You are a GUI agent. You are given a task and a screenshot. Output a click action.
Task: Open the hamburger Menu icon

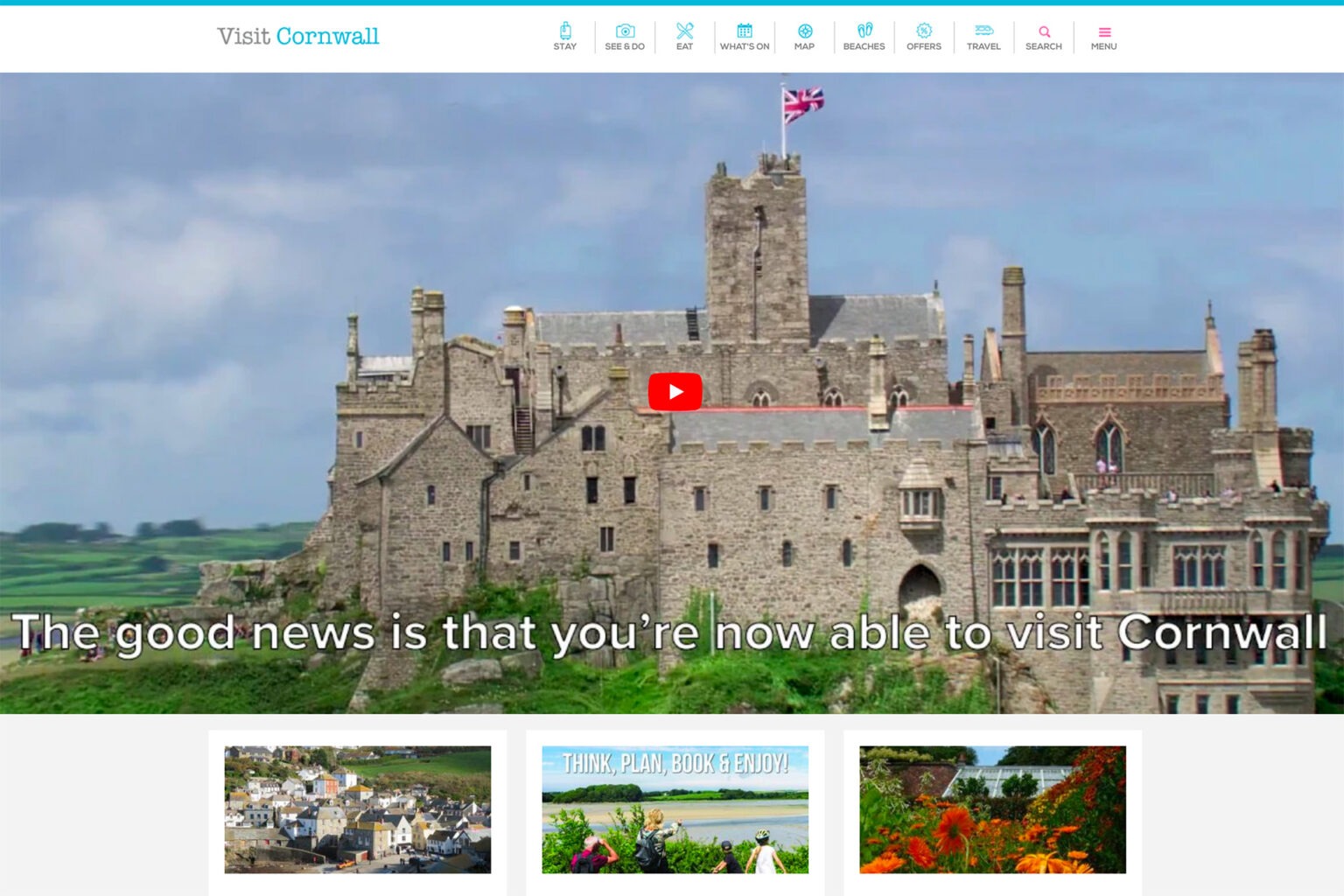(x=1104, y=32)
